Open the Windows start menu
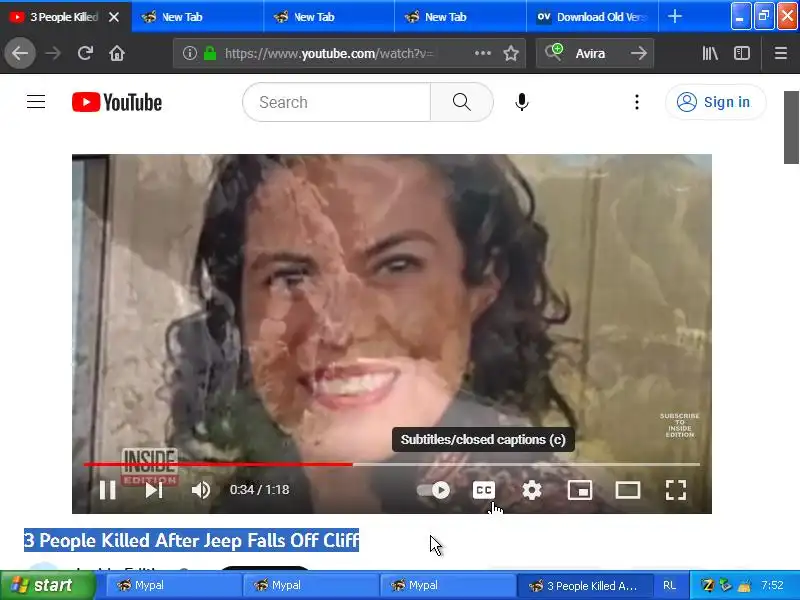 pyautogui.click(x=48, y=585)
